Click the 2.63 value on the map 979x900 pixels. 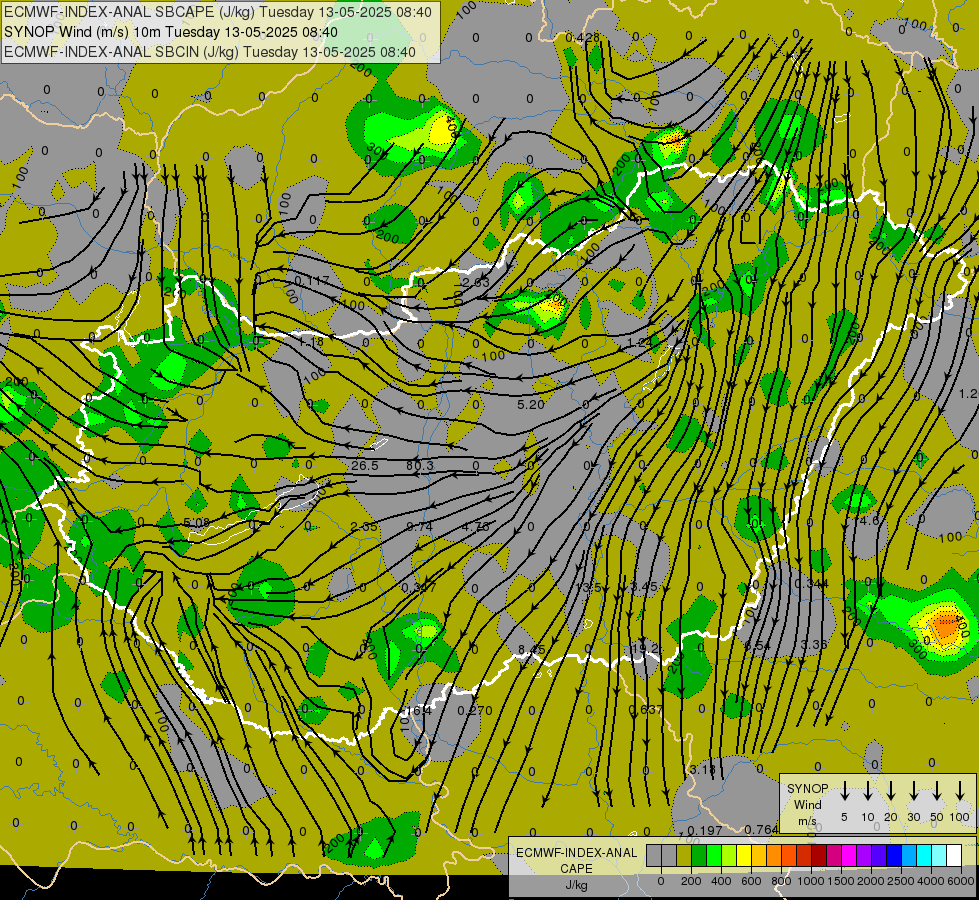point(477,282)
